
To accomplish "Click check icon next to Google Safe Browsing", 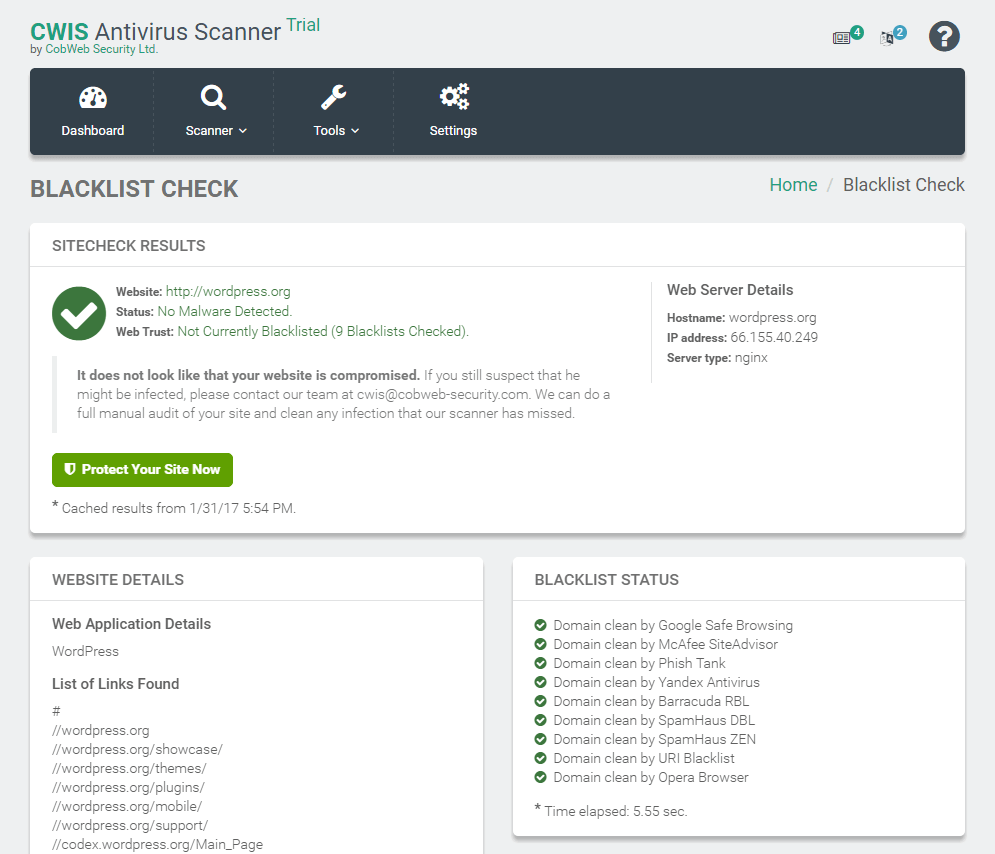I will 540,625.
